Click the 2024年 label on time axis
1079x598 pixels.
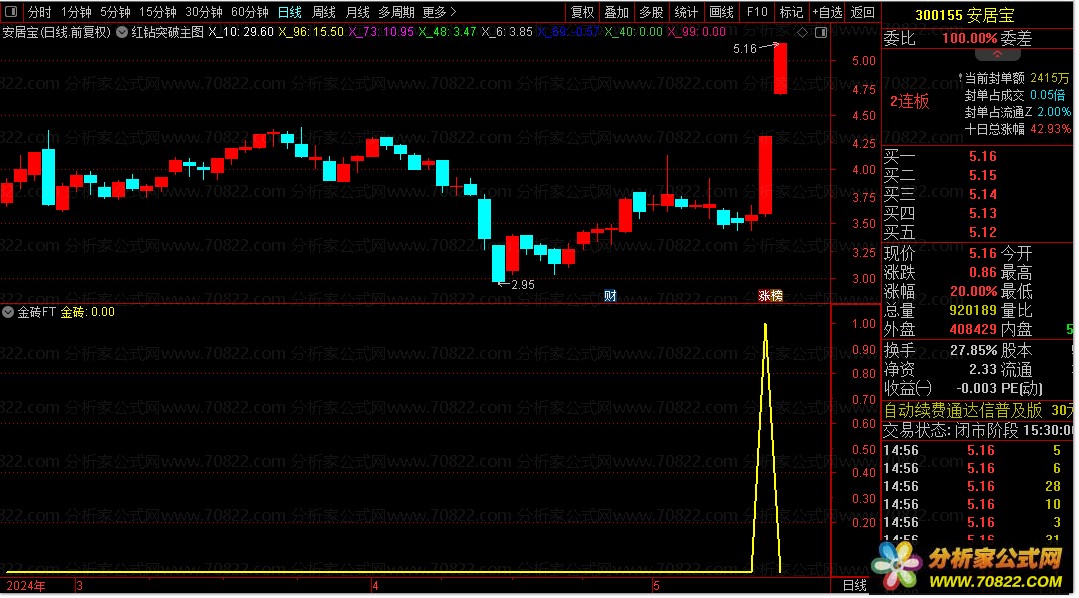[25, 586]
